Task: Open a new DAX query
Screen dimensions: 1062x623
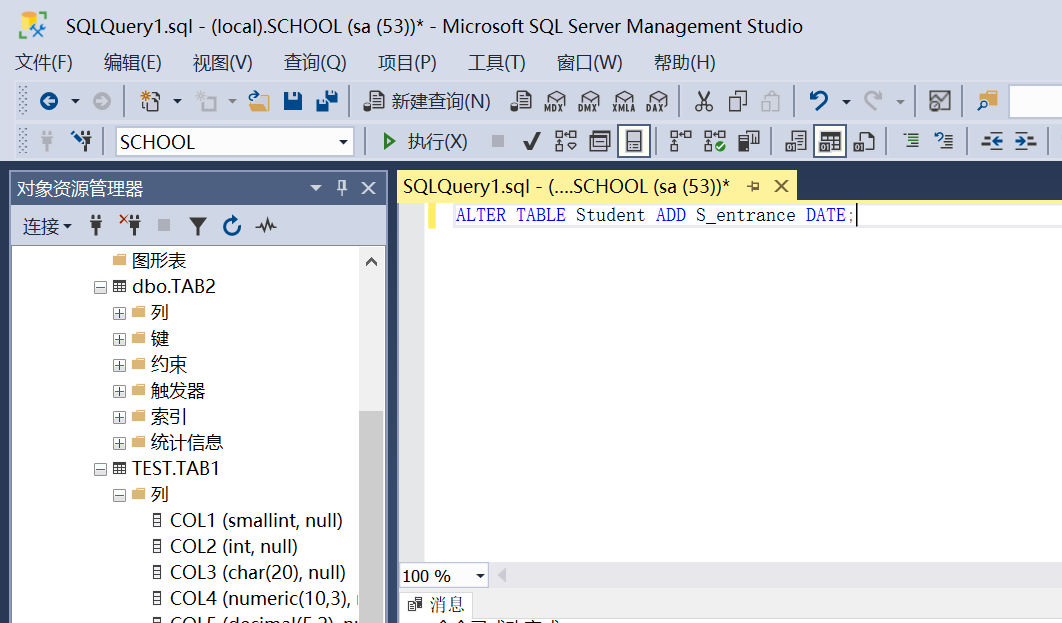Action: click(x=656, y=102)
